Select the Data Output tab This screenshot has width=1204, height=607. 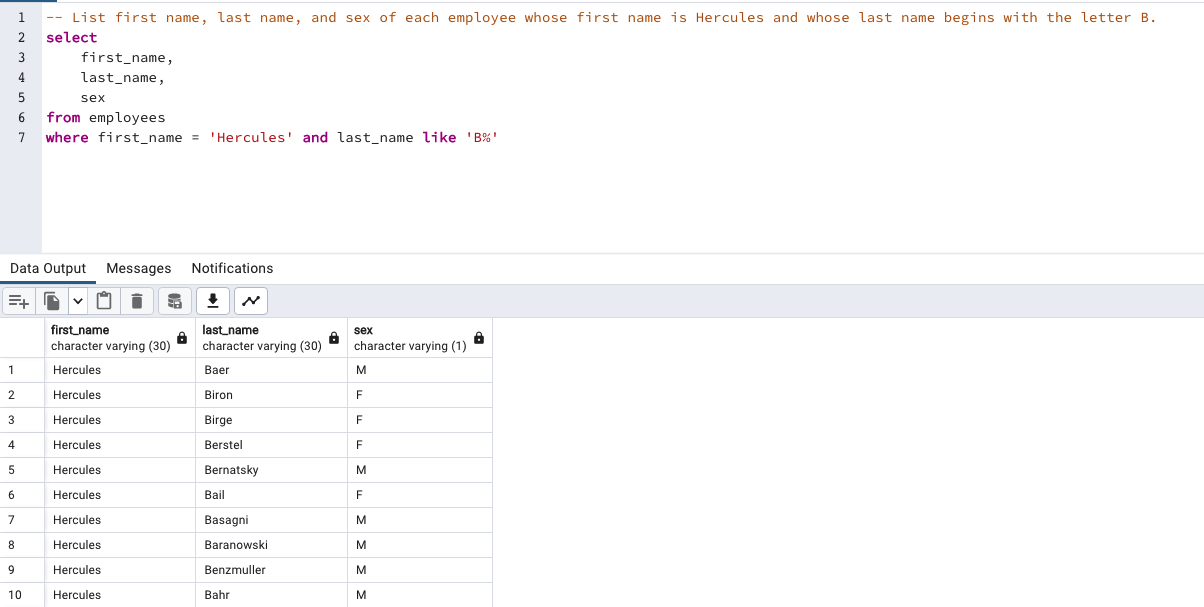coord(48,268)
